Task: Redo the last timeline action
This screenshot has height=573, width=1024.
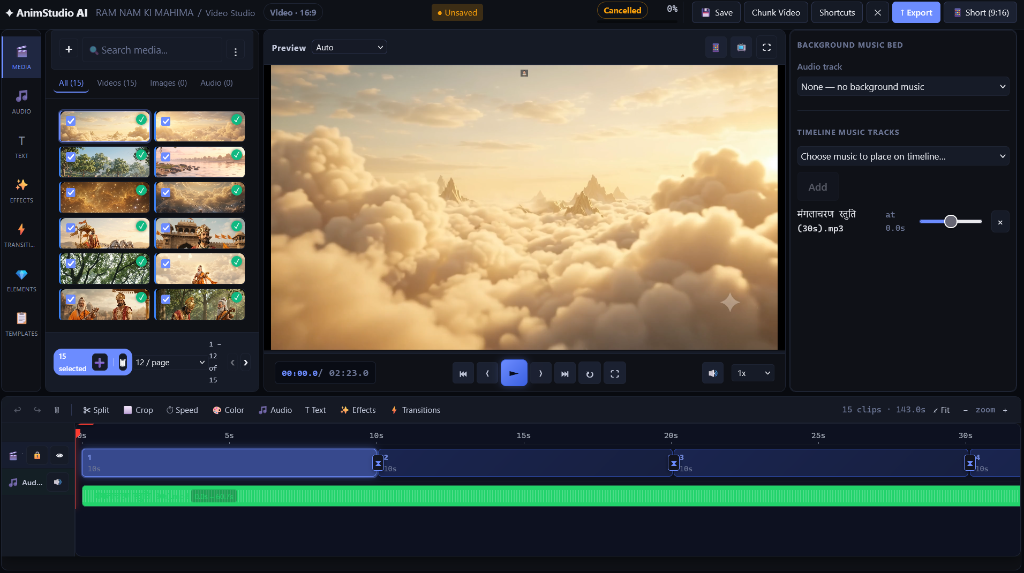Action: (37, 410)
